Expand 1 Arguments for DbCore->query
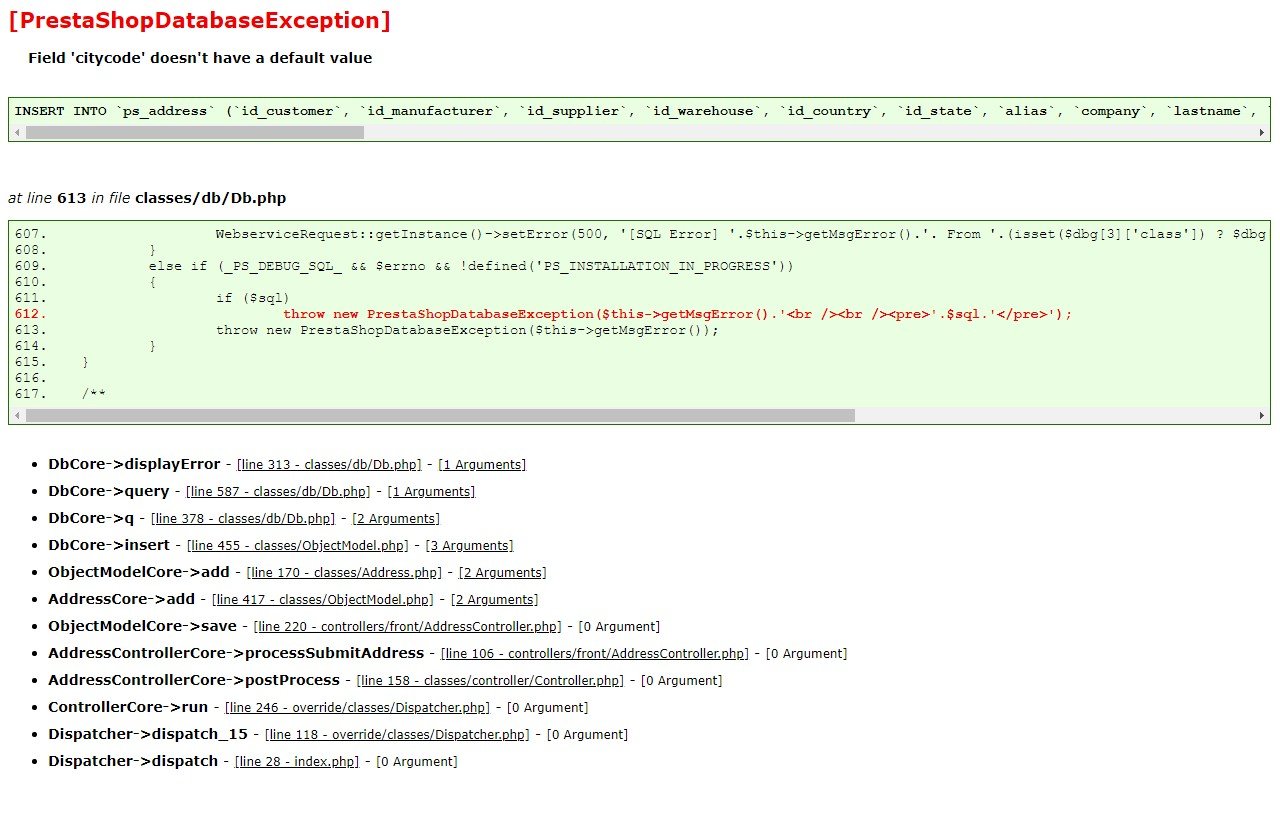Image resolution: width=1280 pixels, height=813 pixels. tap(431, 492)
